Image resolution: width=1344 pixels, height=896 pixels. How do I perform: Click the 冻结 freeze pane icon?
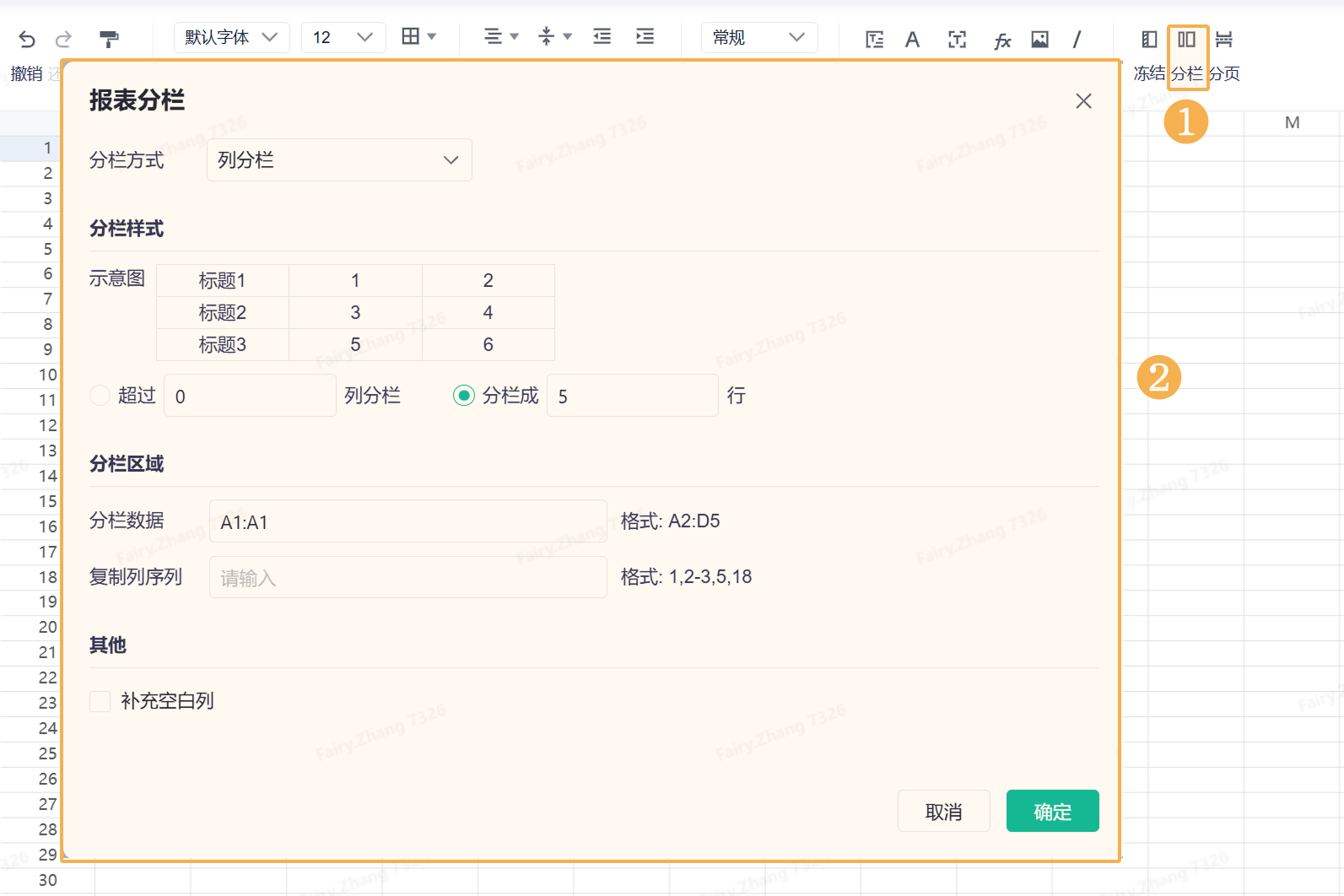tap(1149, 40)
